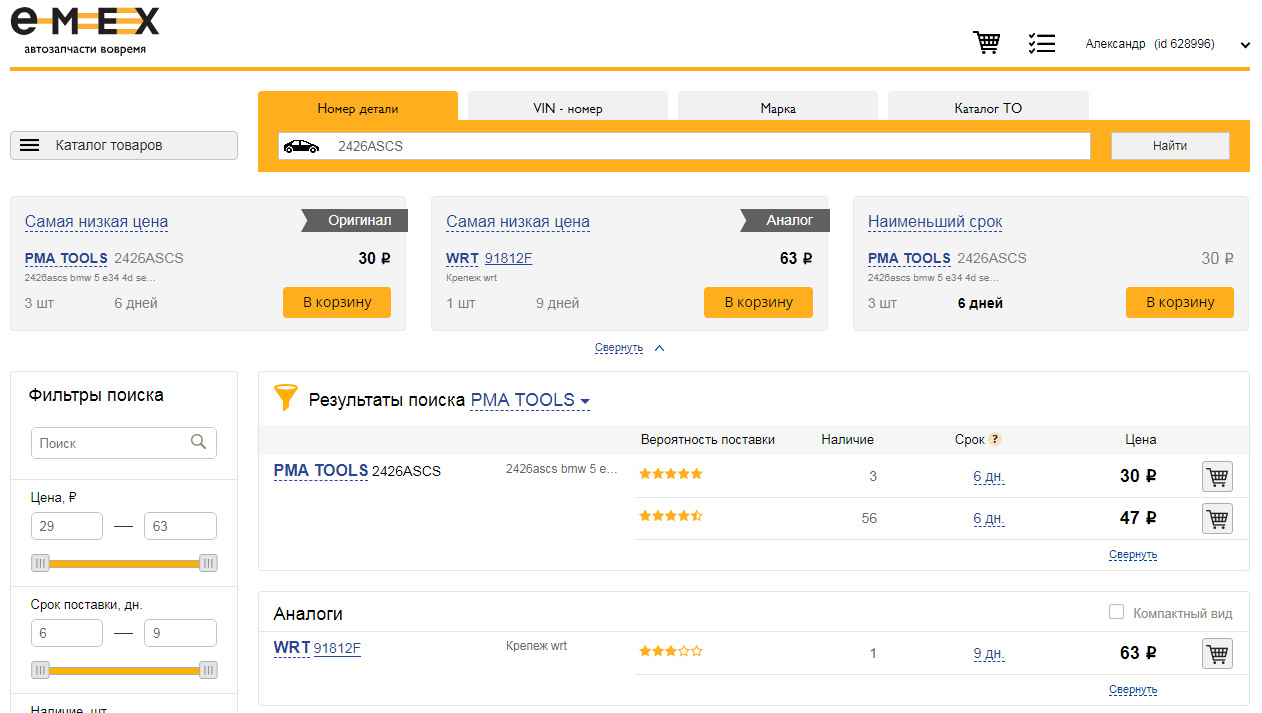Screen dimensions: 1262x713
Task: Click the Фильтры поиска heading
Action: click(x=96, y=395)
